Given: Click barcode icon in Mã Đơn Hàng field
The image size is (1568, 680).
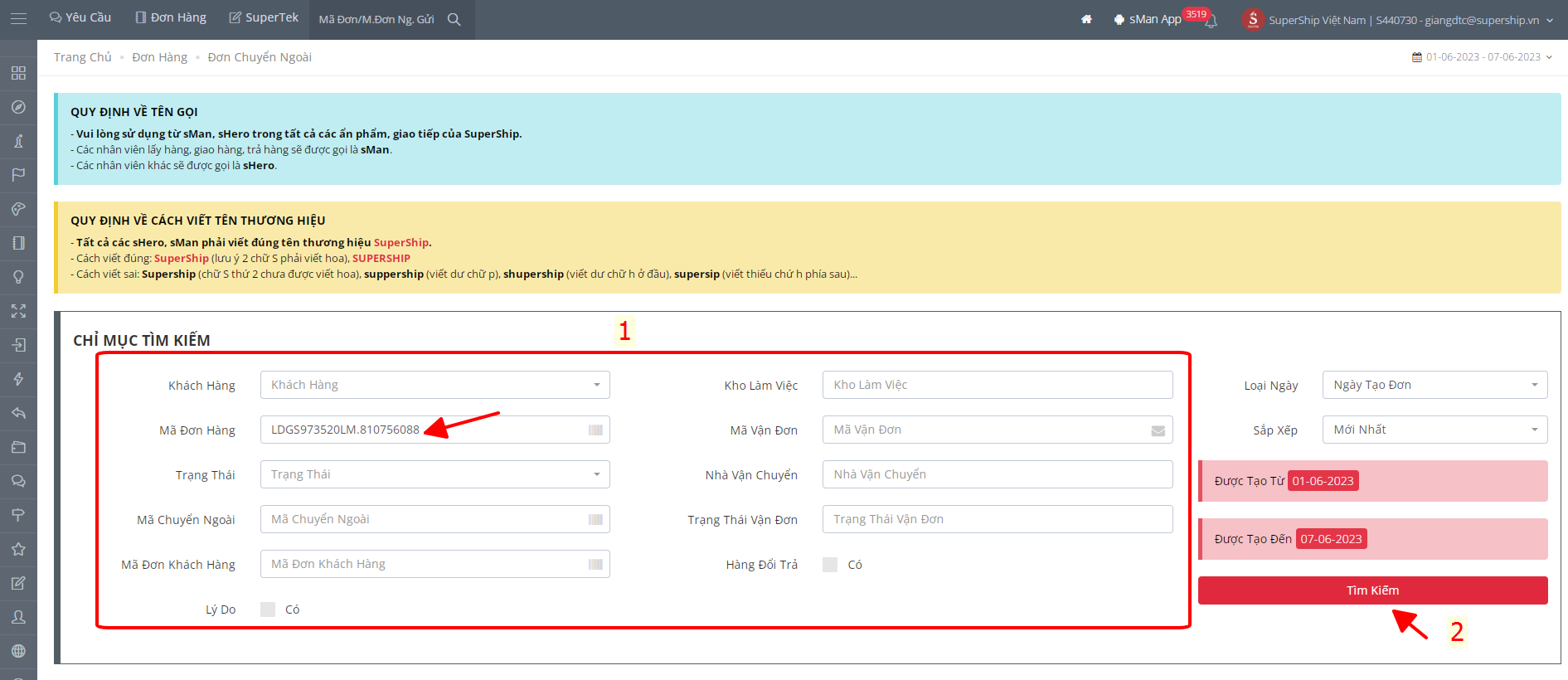Looking at the screenshot, I should [x=595, y=430].
